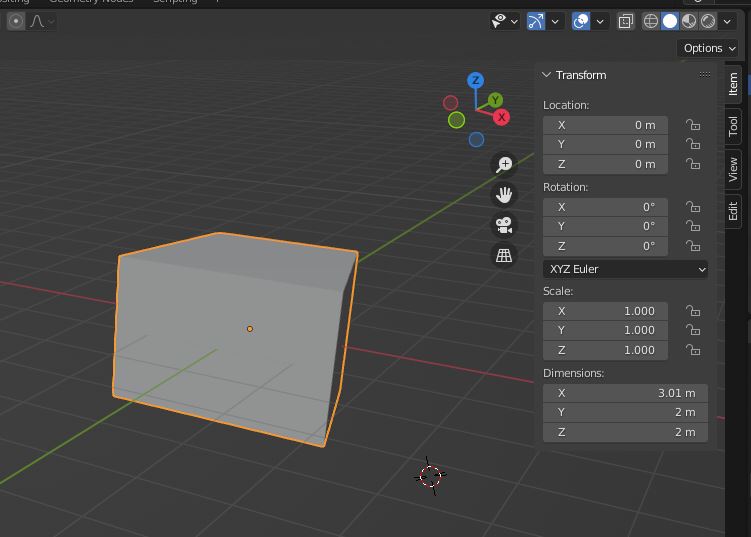This screenshot has width=751, height=537.
Task: Toggle the Rotation Z lock icon
Action: 692,246
